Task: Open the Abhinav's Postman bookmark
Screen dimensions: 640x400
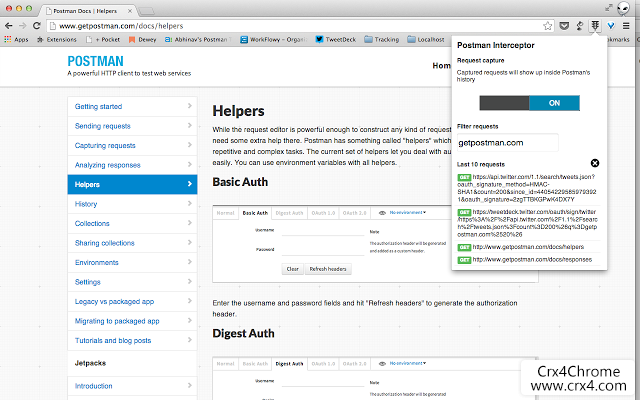Action: click(198, 39)
